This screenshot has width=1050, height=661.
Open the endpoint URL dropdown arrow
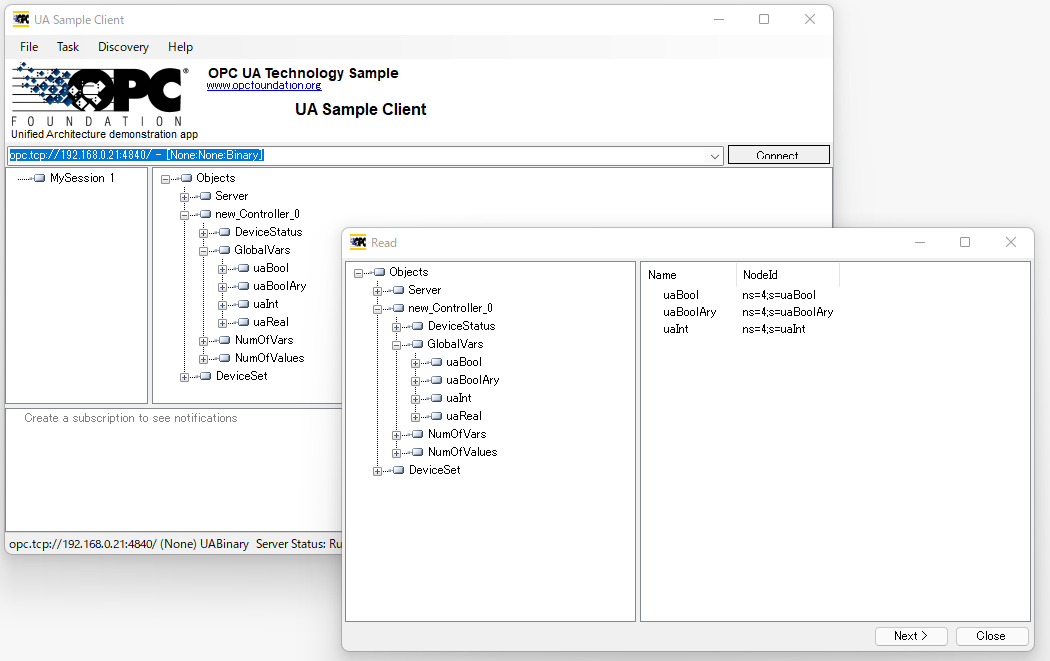pos(715,156)
